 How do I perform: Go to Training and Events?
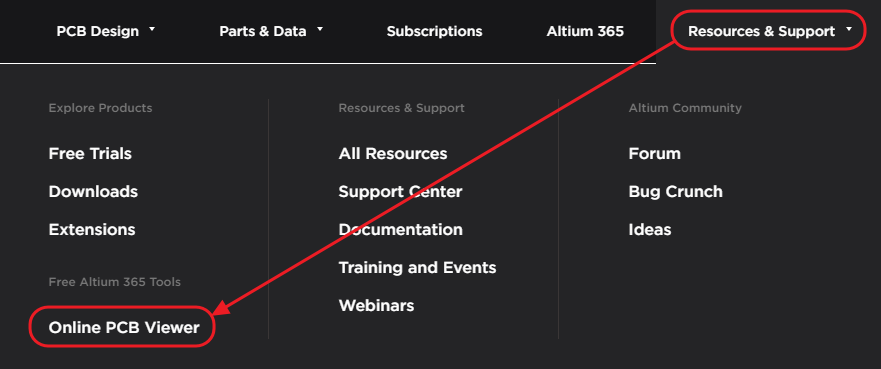click(x=417, y=268)
